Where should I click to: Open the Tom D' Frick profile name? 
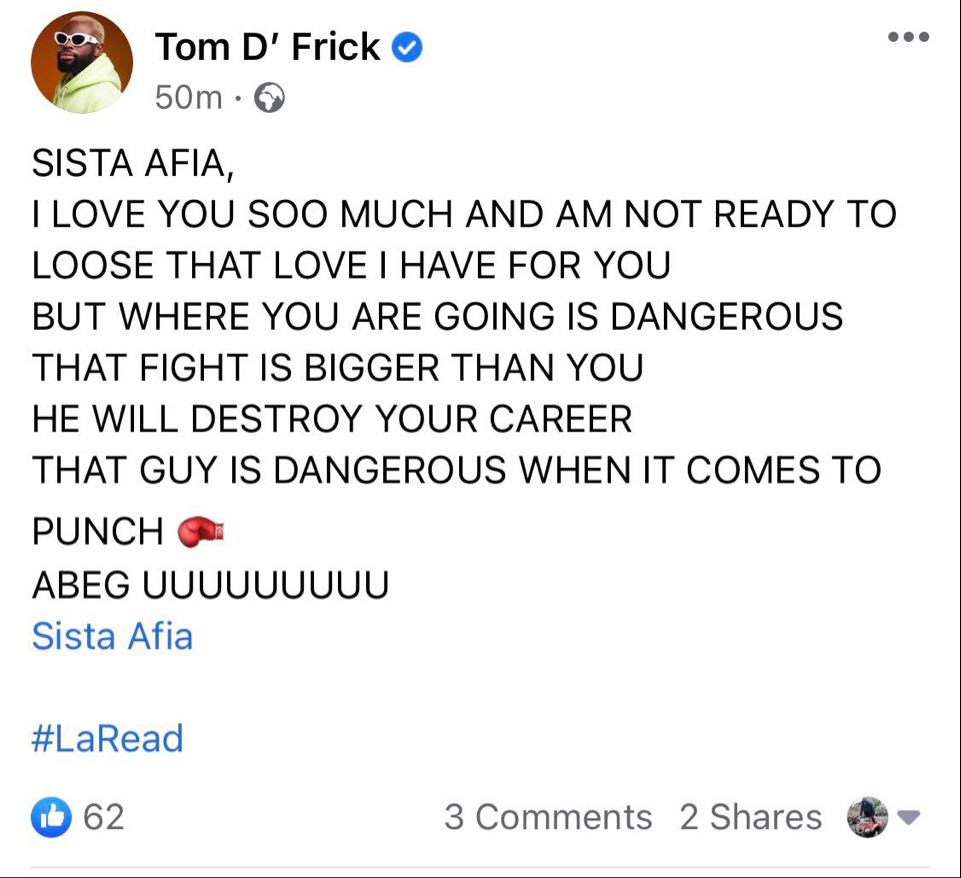click(267, 47)
